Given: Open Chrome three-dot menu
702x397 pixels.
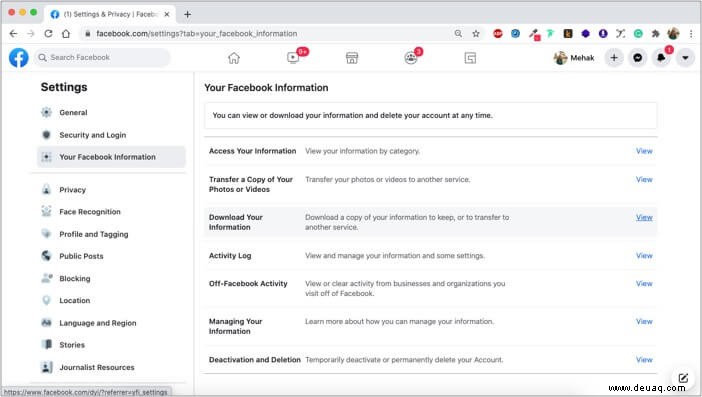Looking at the screenshot, I should (x=691, y=34).
